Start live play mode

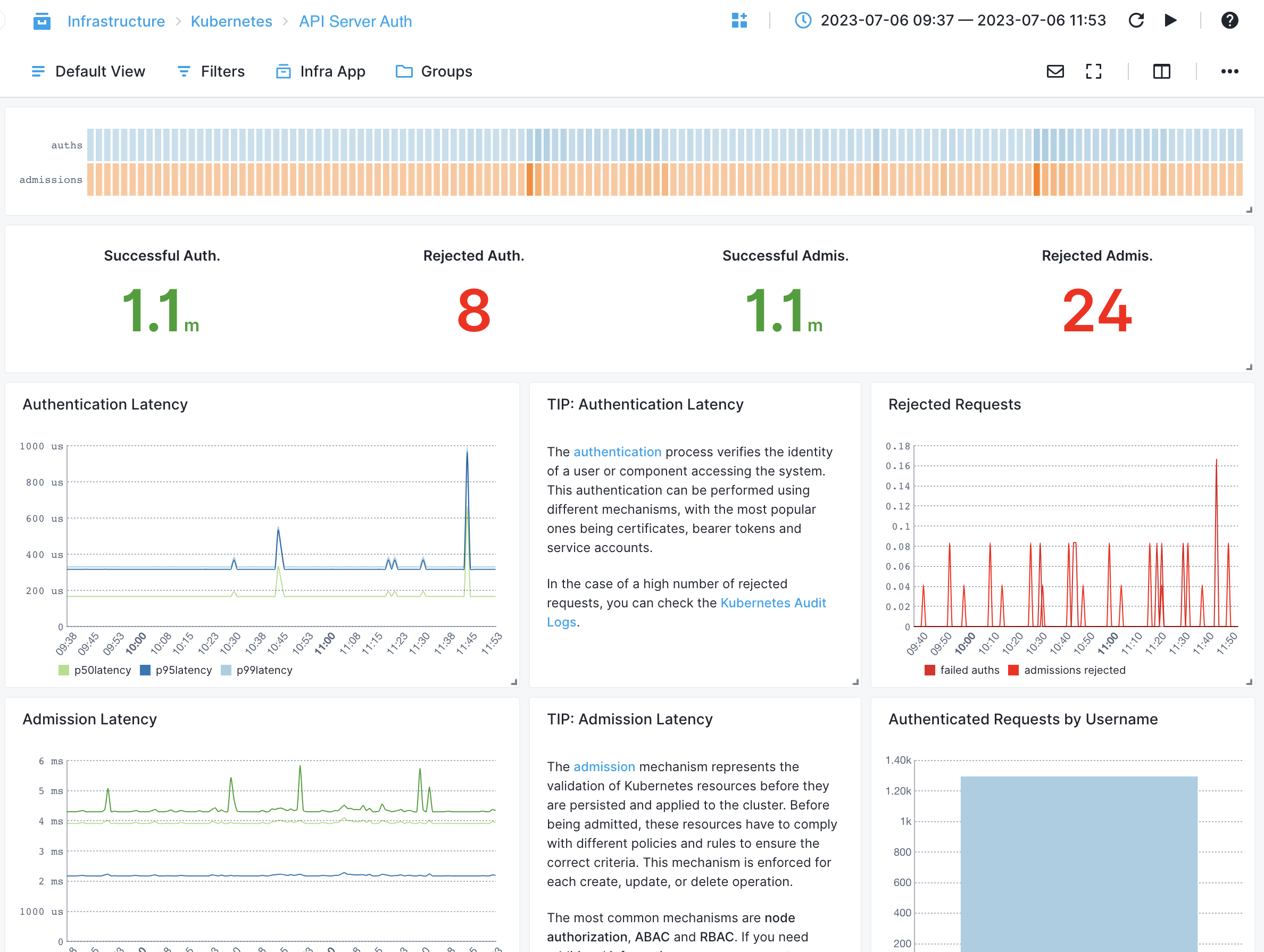pos(1170,21)
